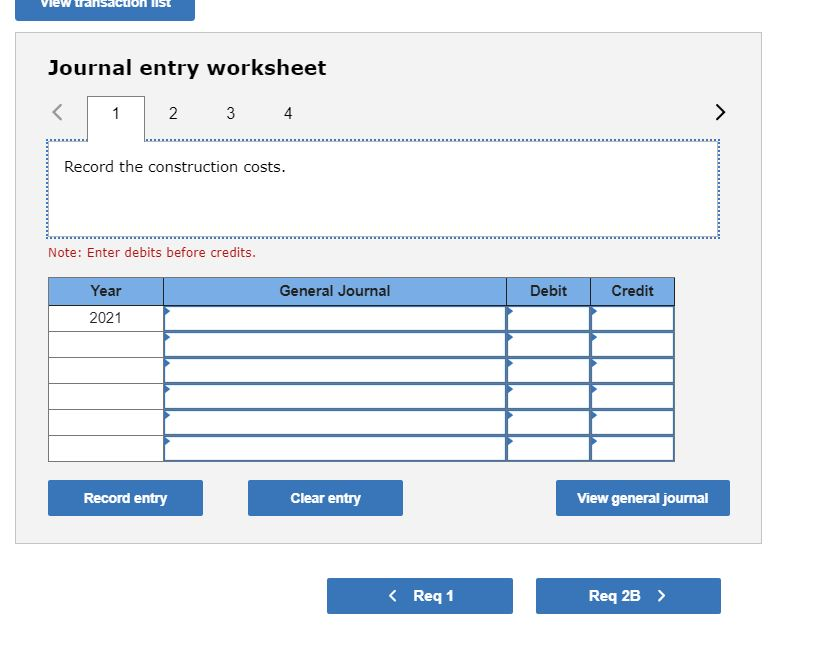Click the right chevron to view next entry
The image size is (820, 658).
coord(719,112)
